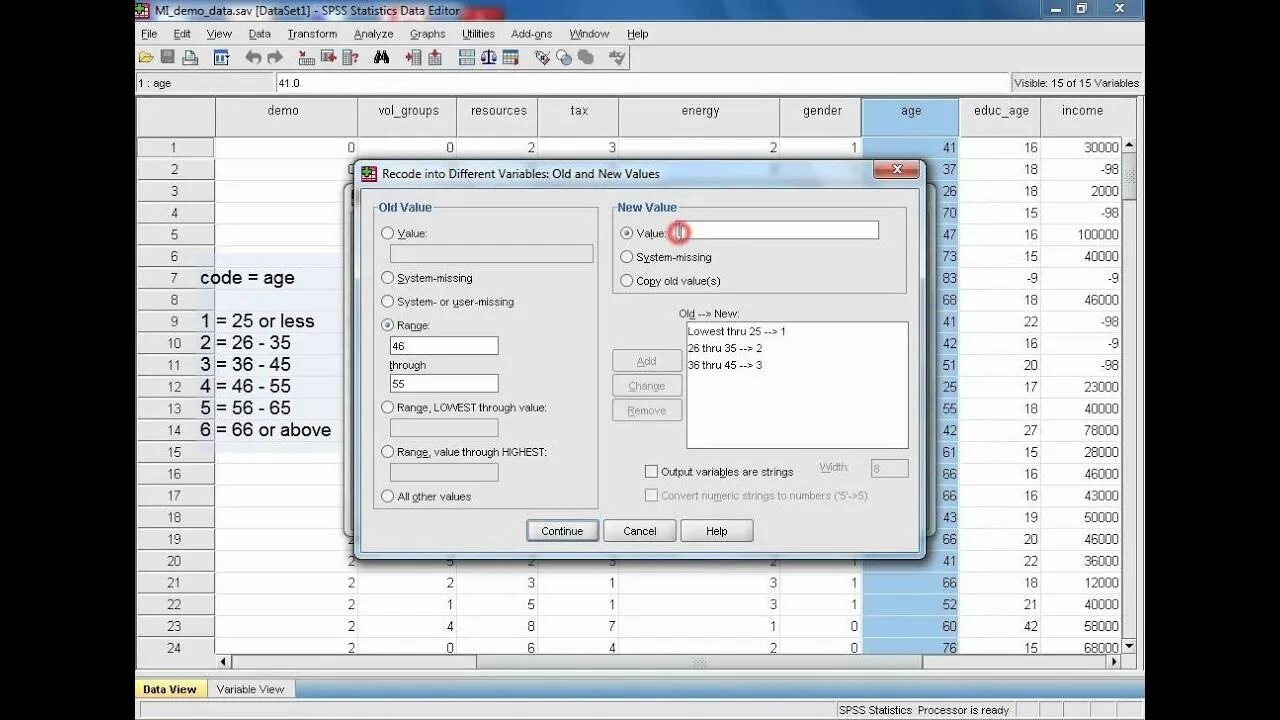Open the Data menu
The height and width of the screenshot is (720, 1280).
(x=260, y=34)
